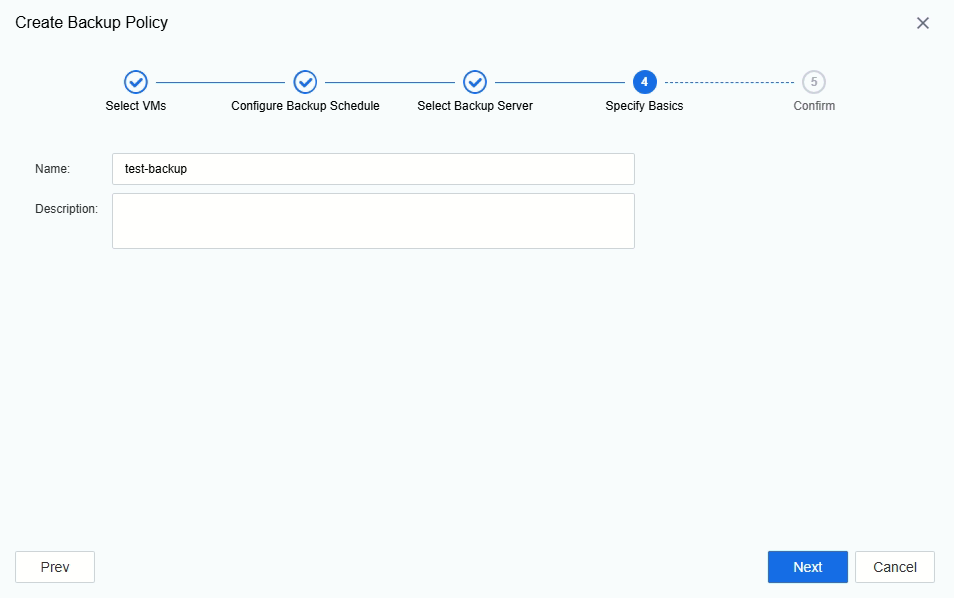
Task: Focus the Name input field with test-backup
Action: [x=373, y=169]
